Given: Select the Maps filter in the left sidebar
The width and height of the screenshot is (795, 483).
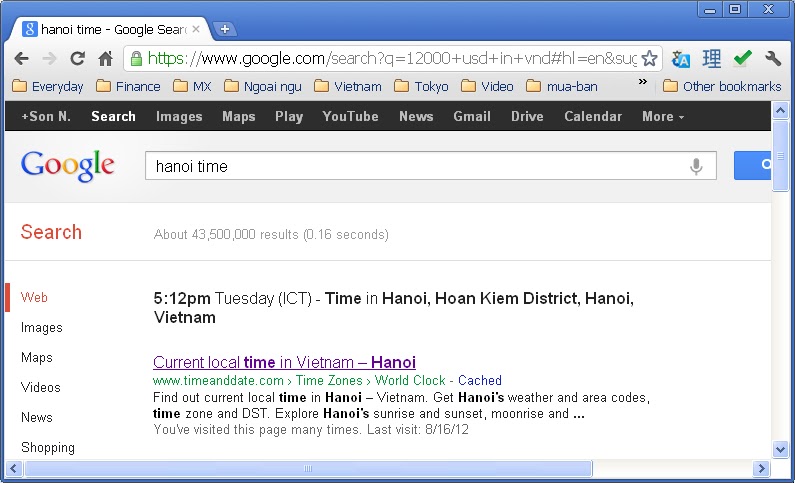Looking at the screenshot, I should pyautogui.click(x=37, y=358).
